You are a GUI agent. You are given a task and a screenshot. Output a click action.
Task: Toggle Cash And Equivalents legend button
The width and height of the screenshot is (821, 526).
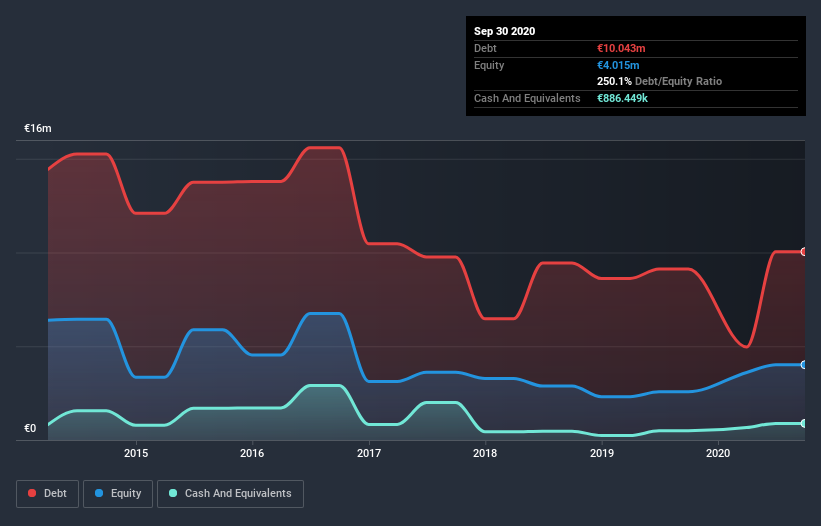(x=230, y=494)
